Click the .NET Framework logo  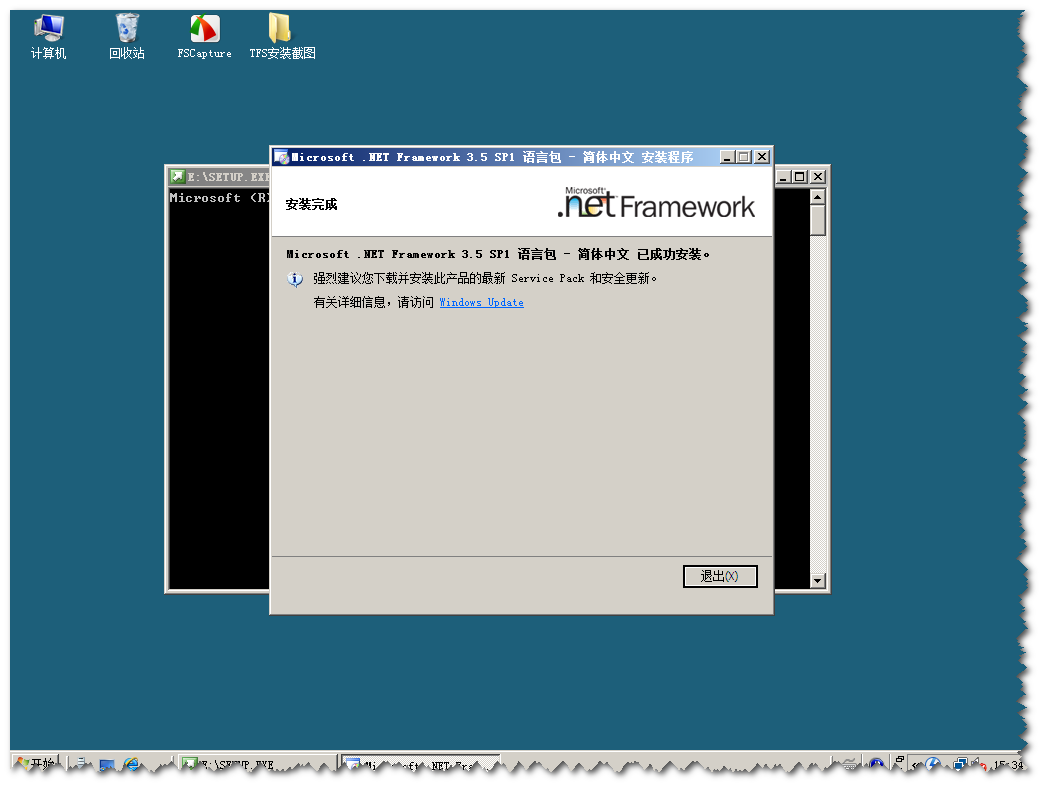pos(656,203)
